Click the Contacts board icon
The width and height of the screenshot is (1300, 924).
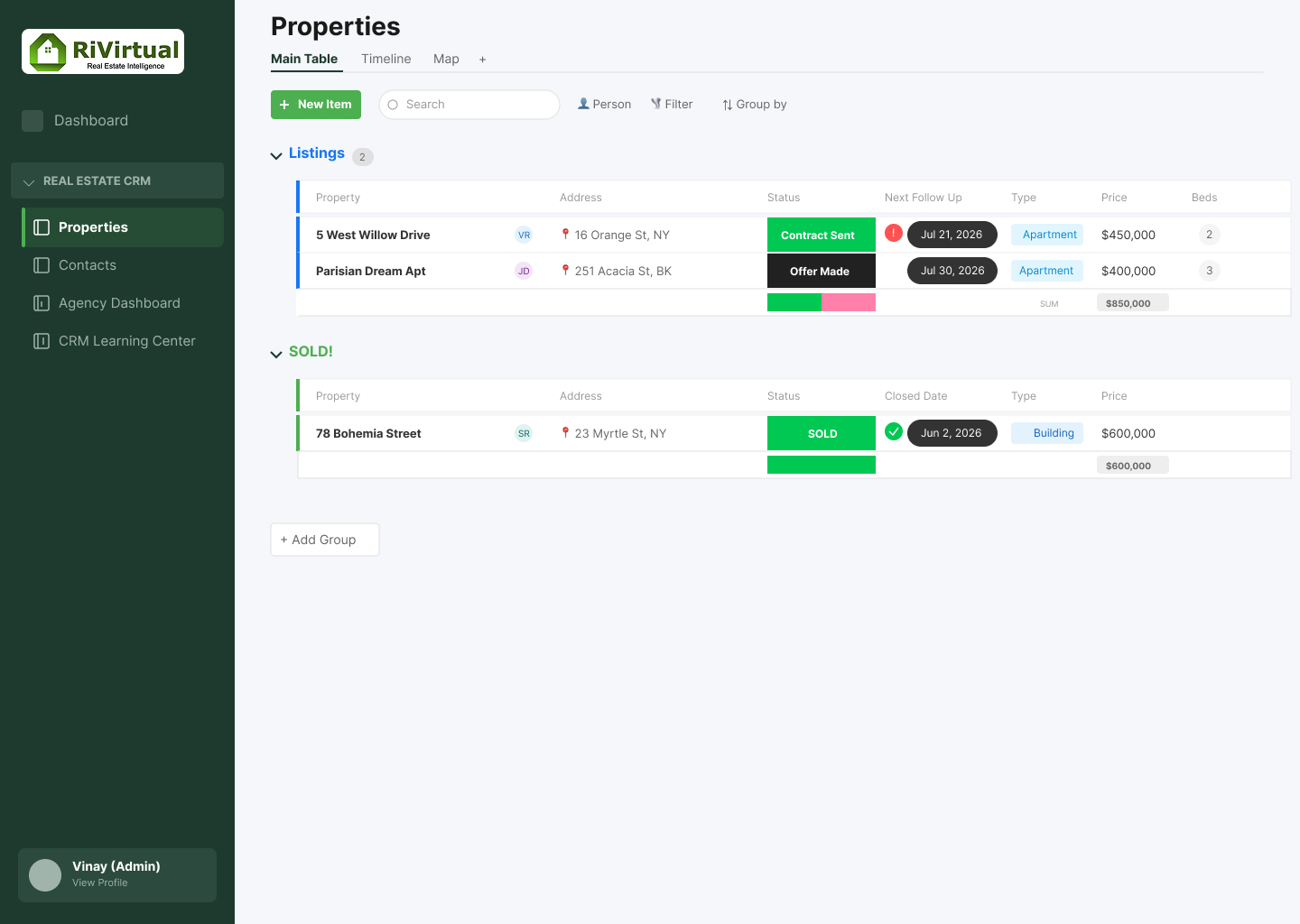point(42,265)
